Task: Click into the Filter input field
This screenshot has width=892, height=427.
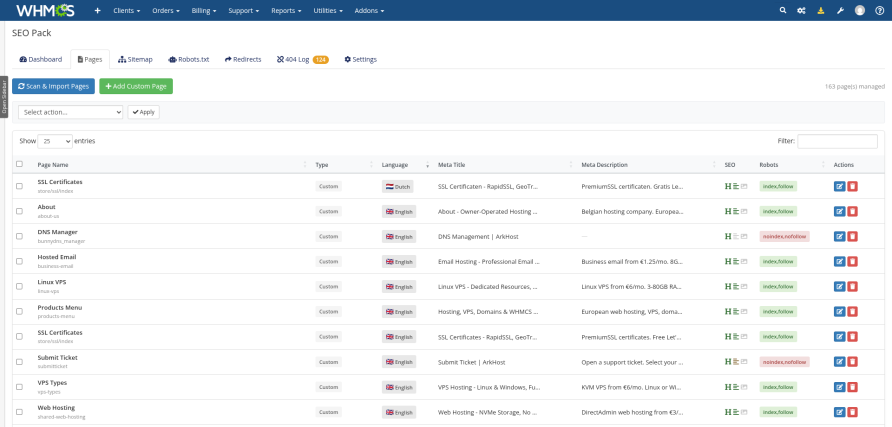Action: pos(837,141)
